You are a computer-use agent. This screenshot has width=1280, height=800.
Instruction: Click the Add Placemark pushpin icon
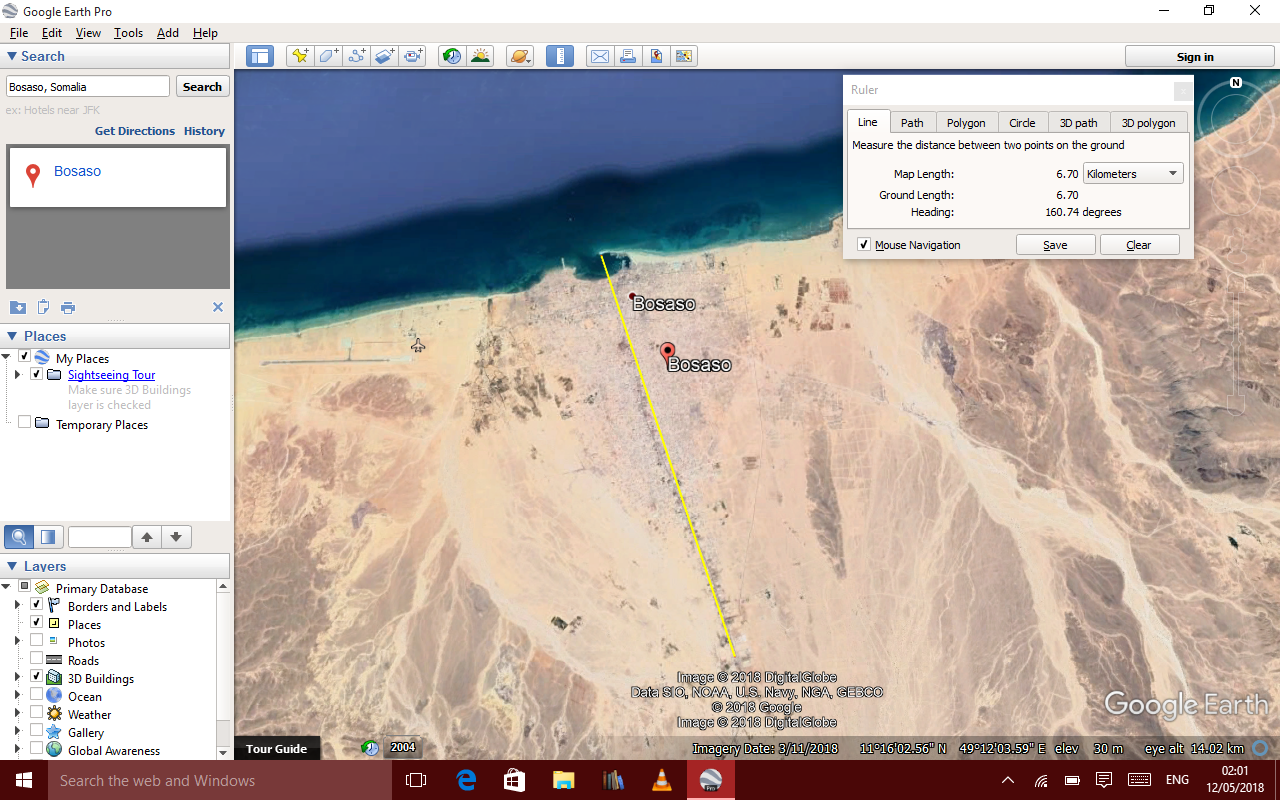coord(299,57)
